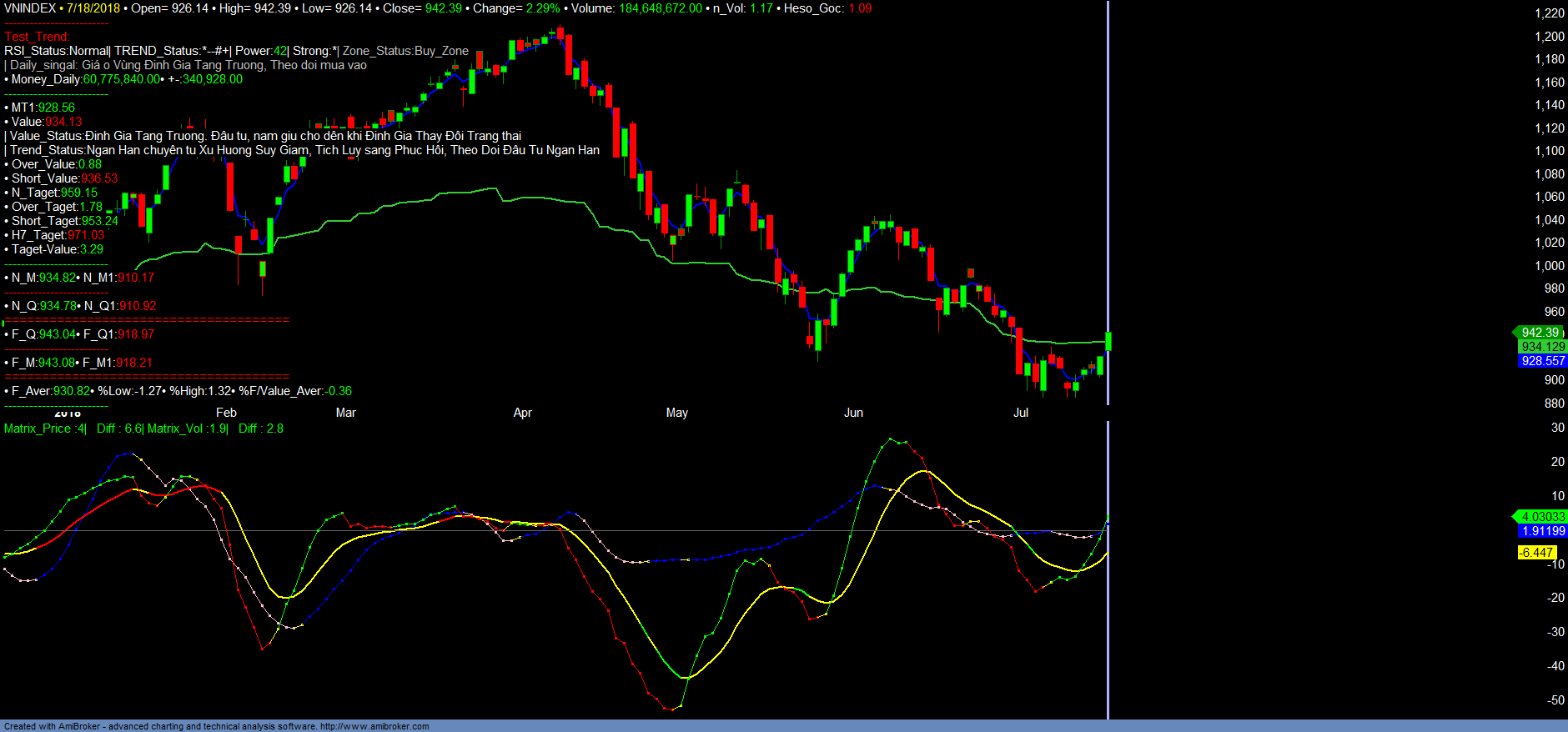Screen dimensions: 1568x732
Task: Click the green 4.03033 indicator value tag
Action: coord(1542,517)
